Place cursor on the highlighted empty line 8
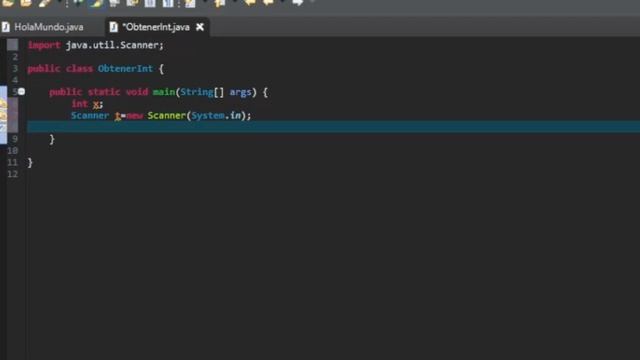 pos(333,127)
